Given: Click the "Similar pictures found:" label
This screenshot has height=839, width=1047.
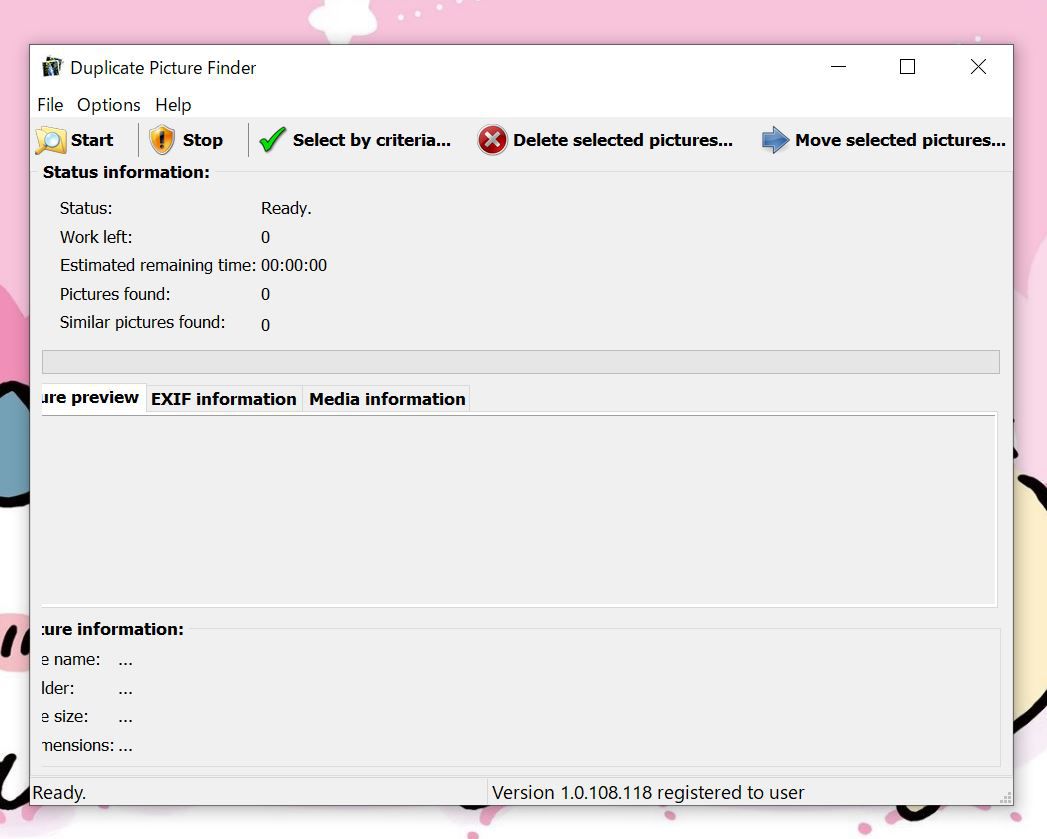Looking at the screenshot, I should click(142, 323).
